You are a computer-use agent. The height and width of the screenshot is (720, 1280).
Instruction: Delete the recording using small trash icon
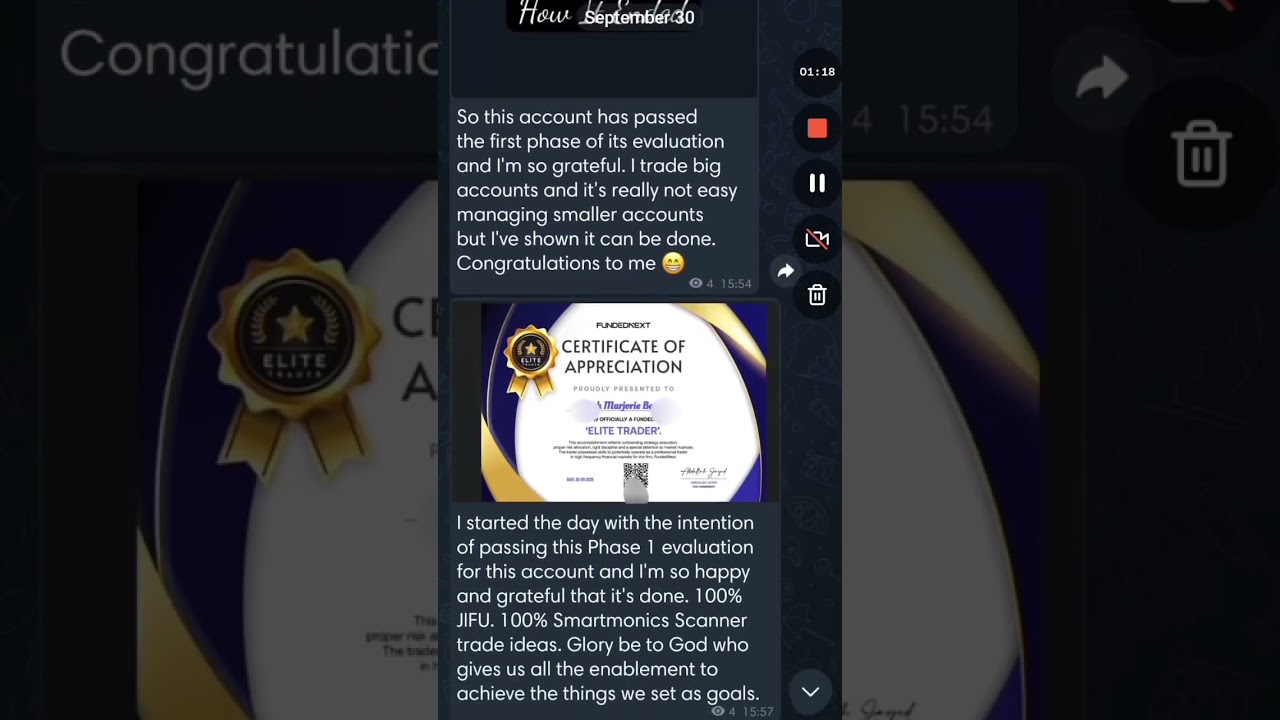click(x=817, y=295)
